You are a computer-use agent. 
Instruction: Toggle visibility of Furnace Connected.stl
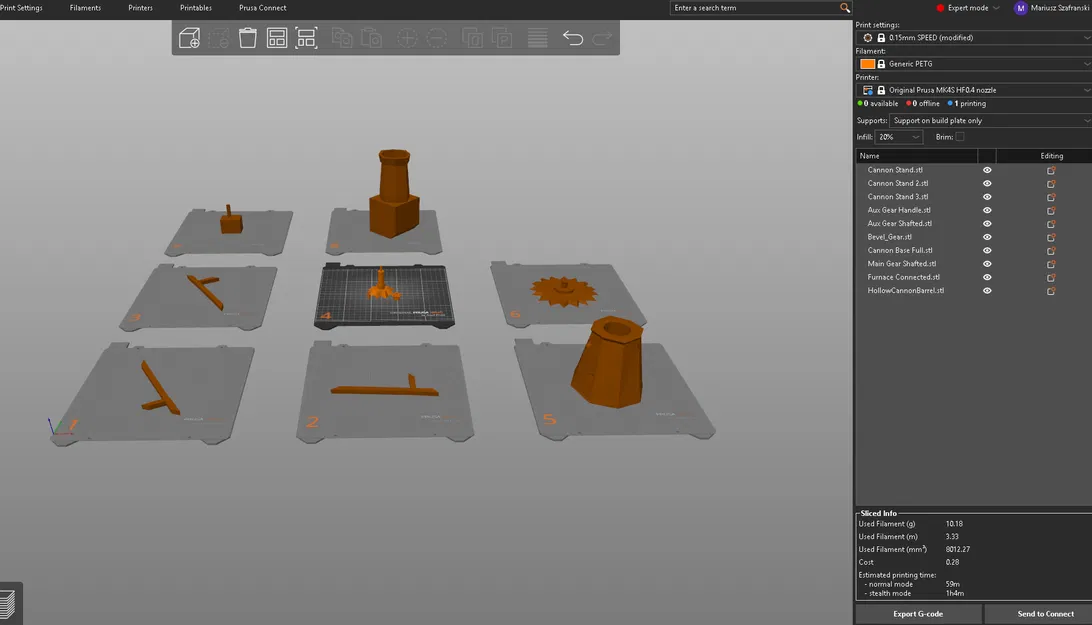point(987,277)
